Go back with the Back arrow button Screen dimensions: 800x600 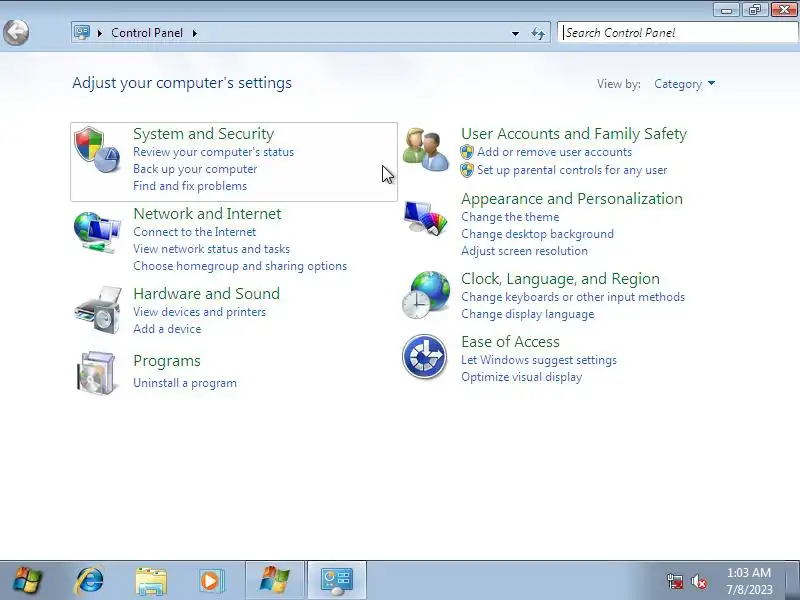click(16, 33)
